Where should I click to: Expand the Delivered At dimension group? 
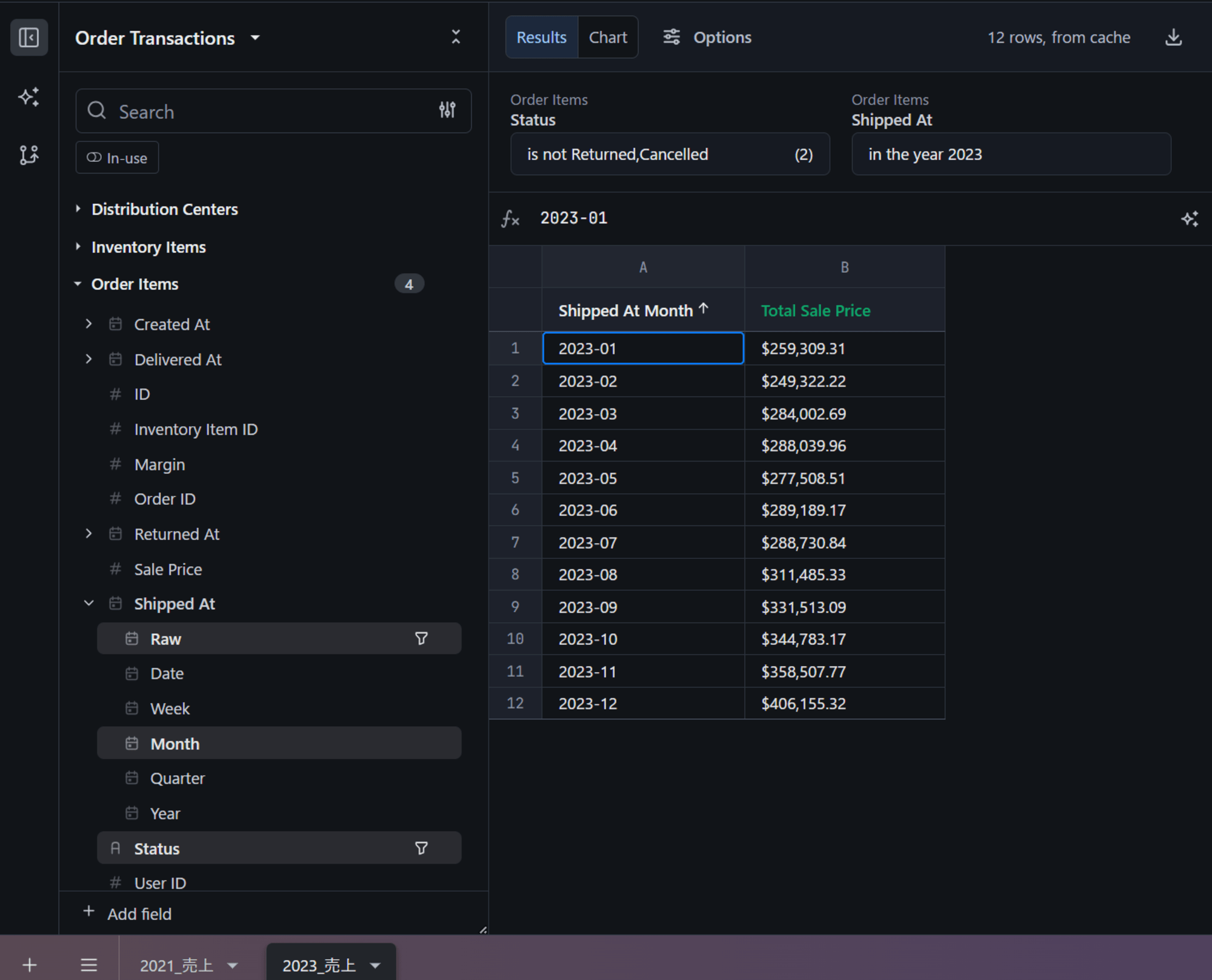coord(89,359)
